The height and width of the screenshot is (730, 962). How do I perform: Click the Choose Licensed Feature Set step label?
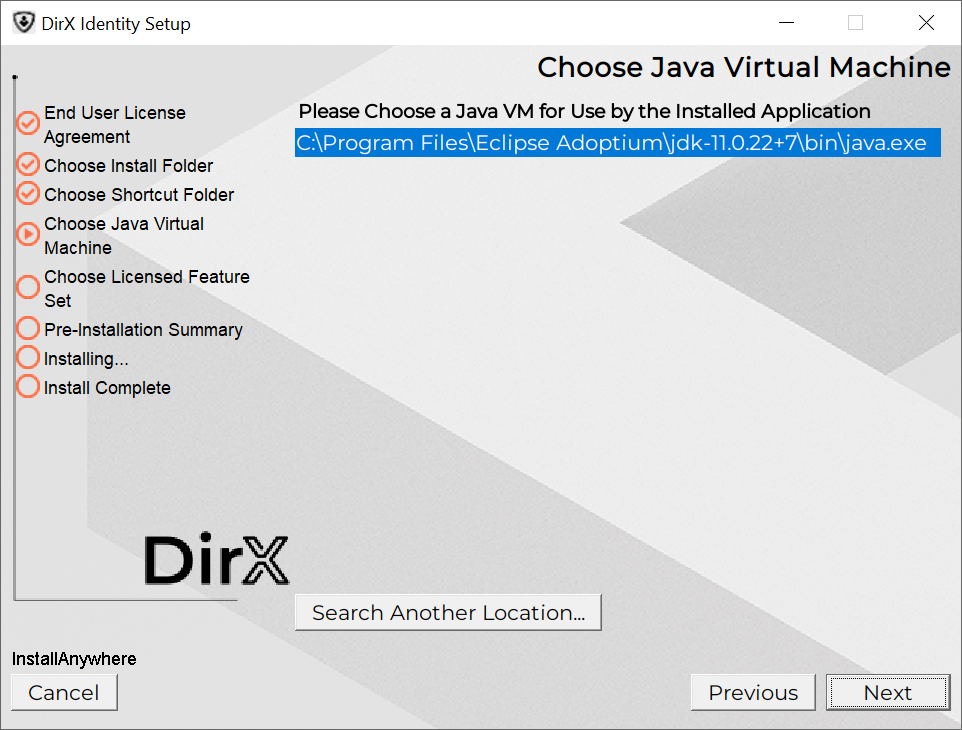(146, 288)
